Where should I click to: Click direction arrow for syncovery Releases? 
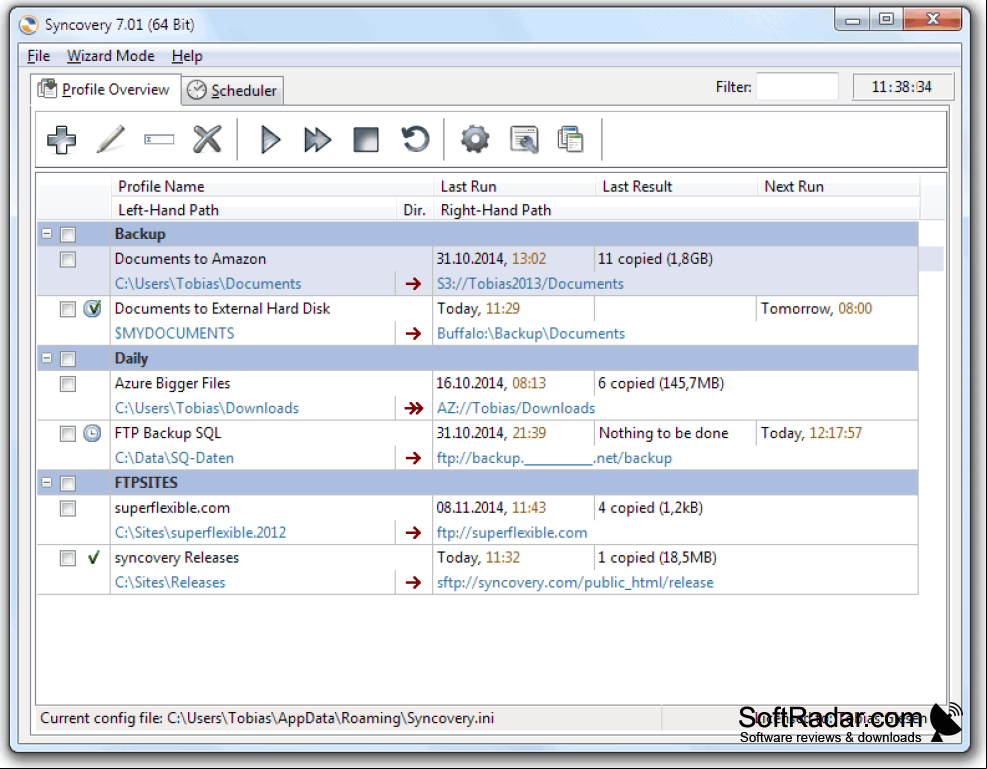pyautogui.click(x=414, y=583)
